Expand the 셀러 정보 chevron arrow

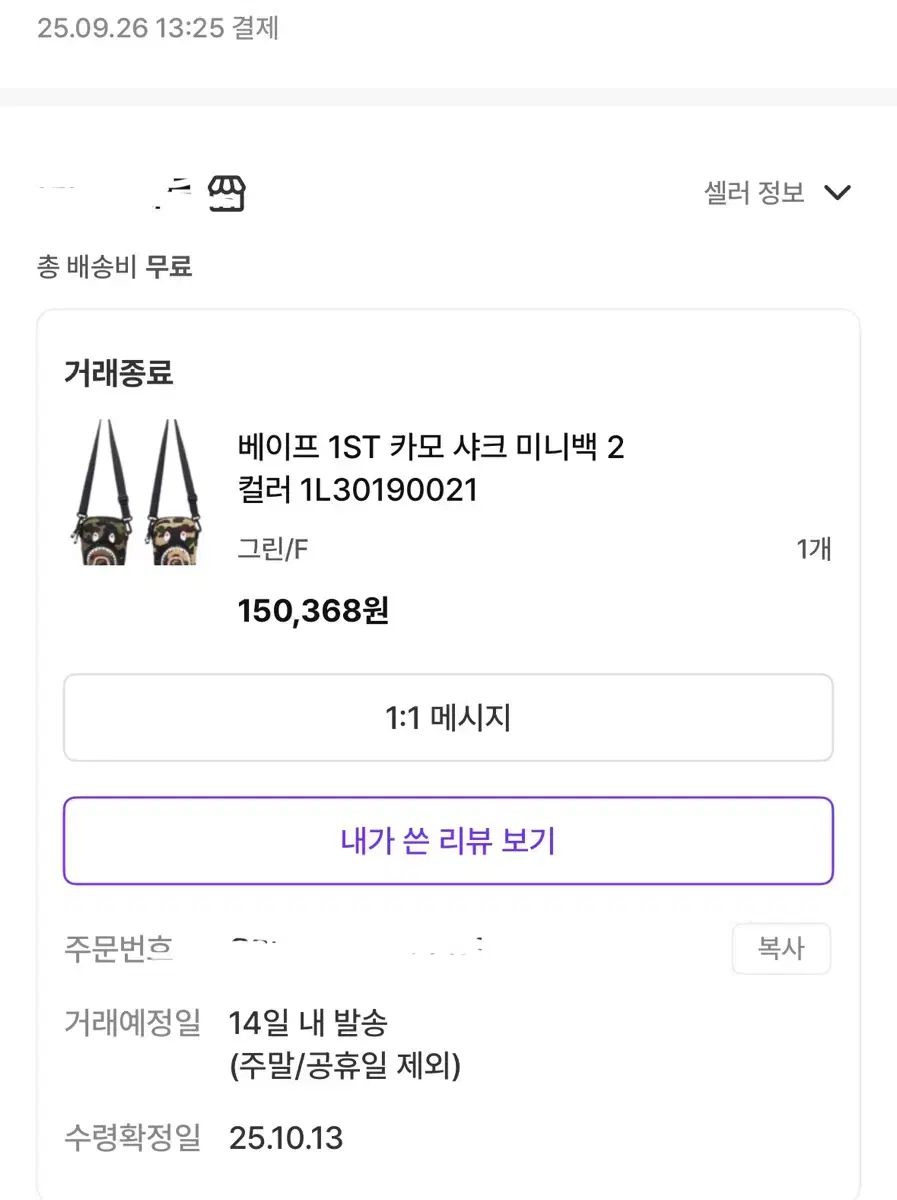click(836, 193)
